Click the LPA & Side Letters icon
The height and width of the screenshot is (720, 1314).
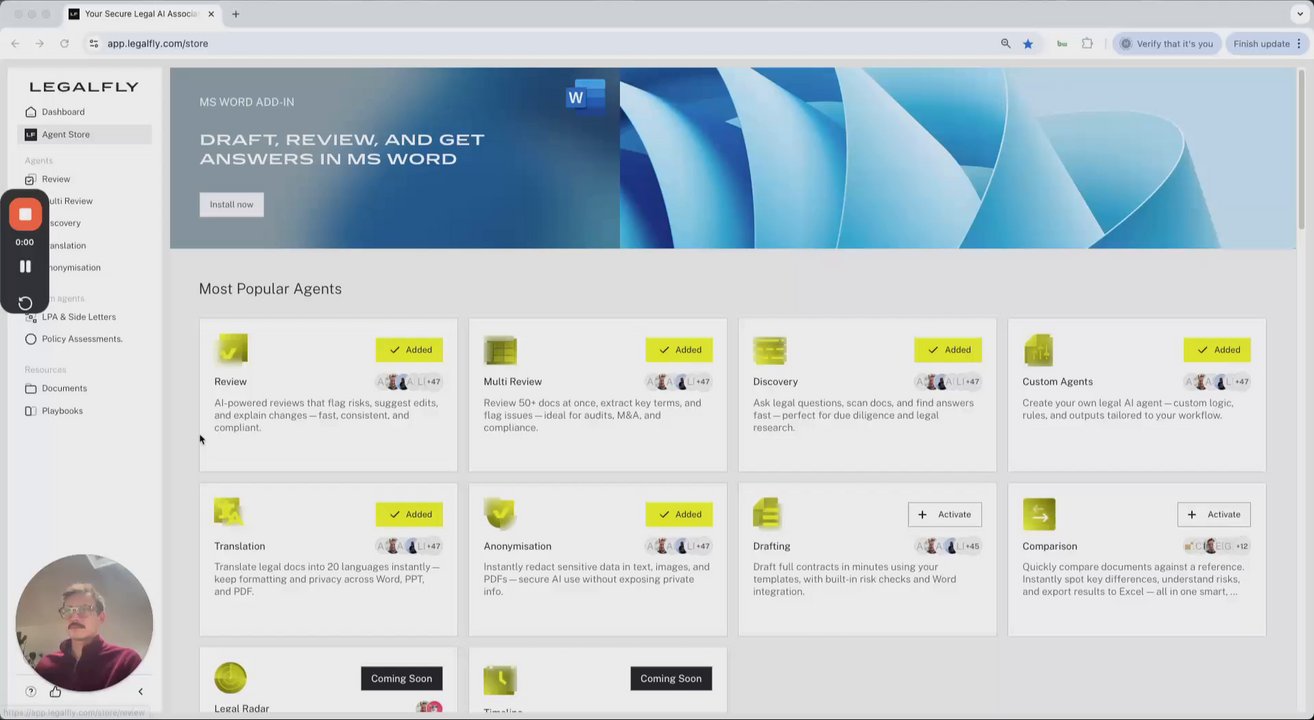(31, 317)
